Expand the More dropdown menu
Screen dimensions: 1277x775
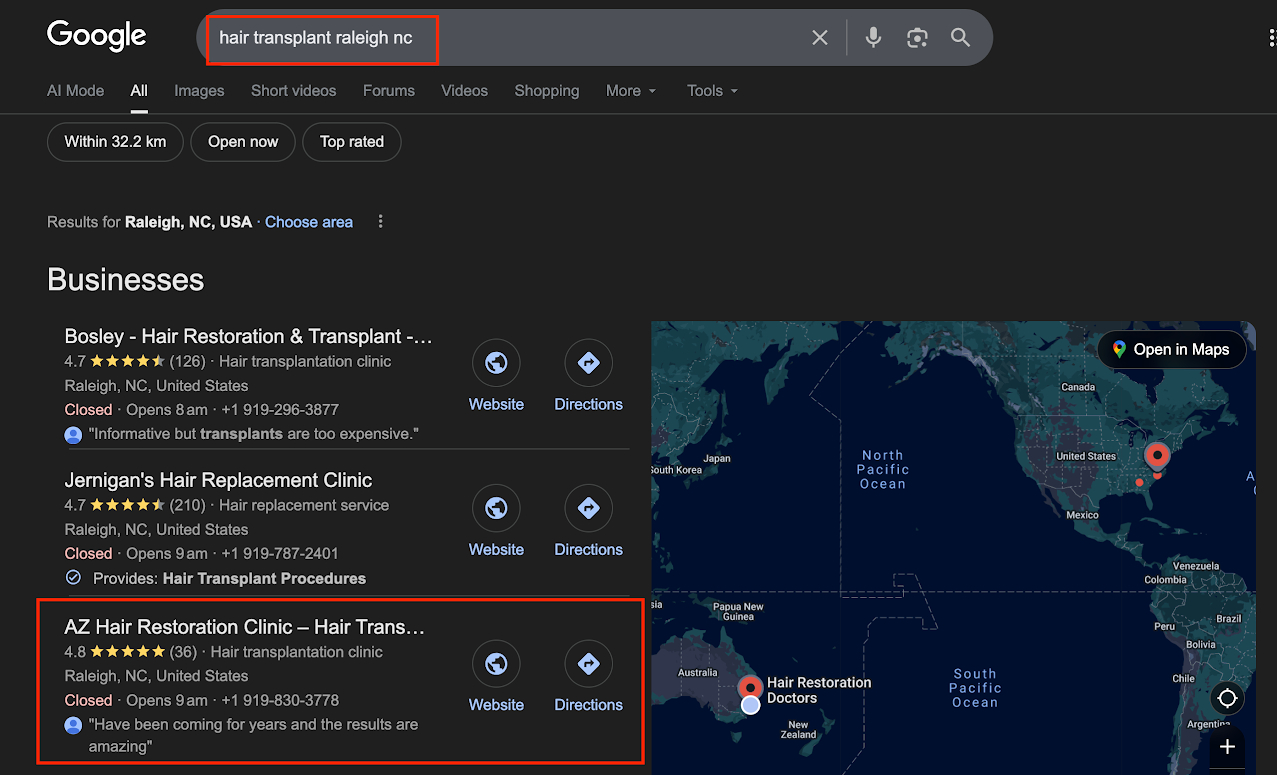coord(631,91)
